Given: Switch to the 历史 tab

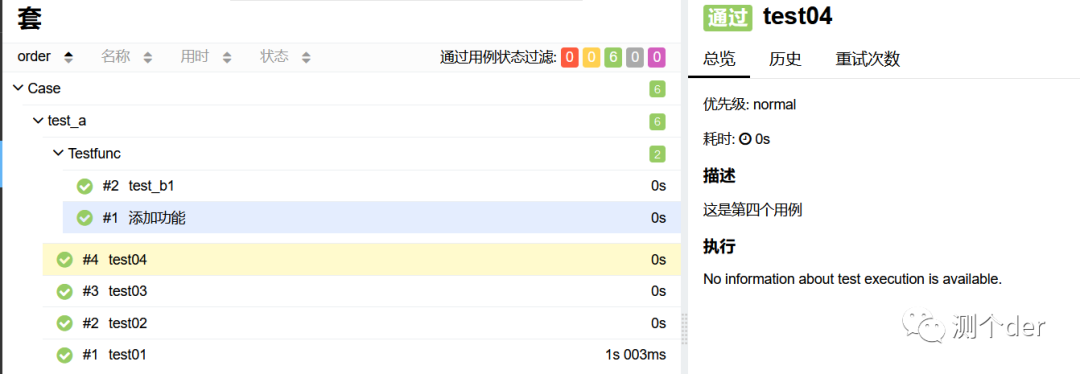Looking at the screenshot, I should (785, 59).
